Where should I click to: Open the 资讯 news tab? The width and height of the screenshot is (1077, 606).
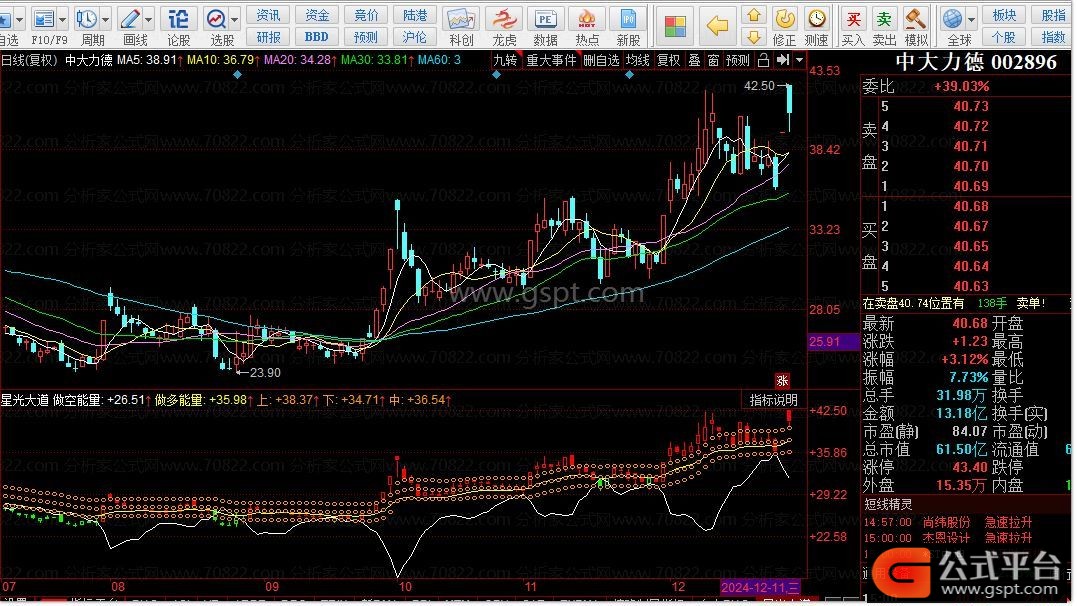click(268, 15)
